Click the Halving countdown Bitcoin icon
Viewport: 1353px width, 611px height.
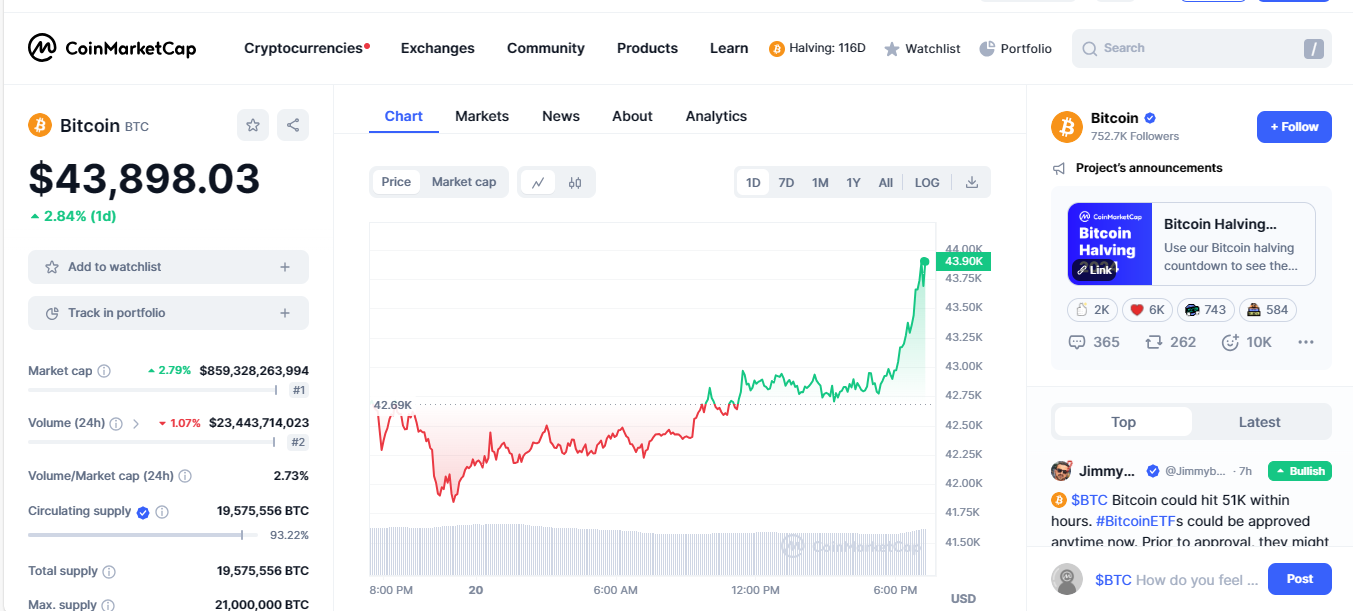coord(777,49)
